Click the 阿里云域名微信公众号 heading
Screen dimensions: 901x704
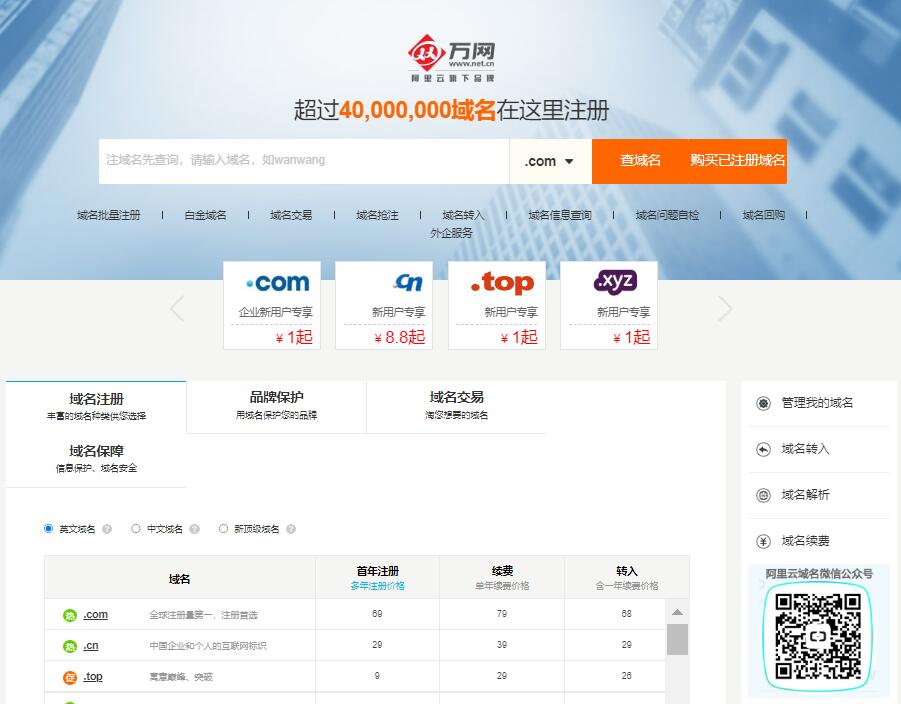(819, 574)
